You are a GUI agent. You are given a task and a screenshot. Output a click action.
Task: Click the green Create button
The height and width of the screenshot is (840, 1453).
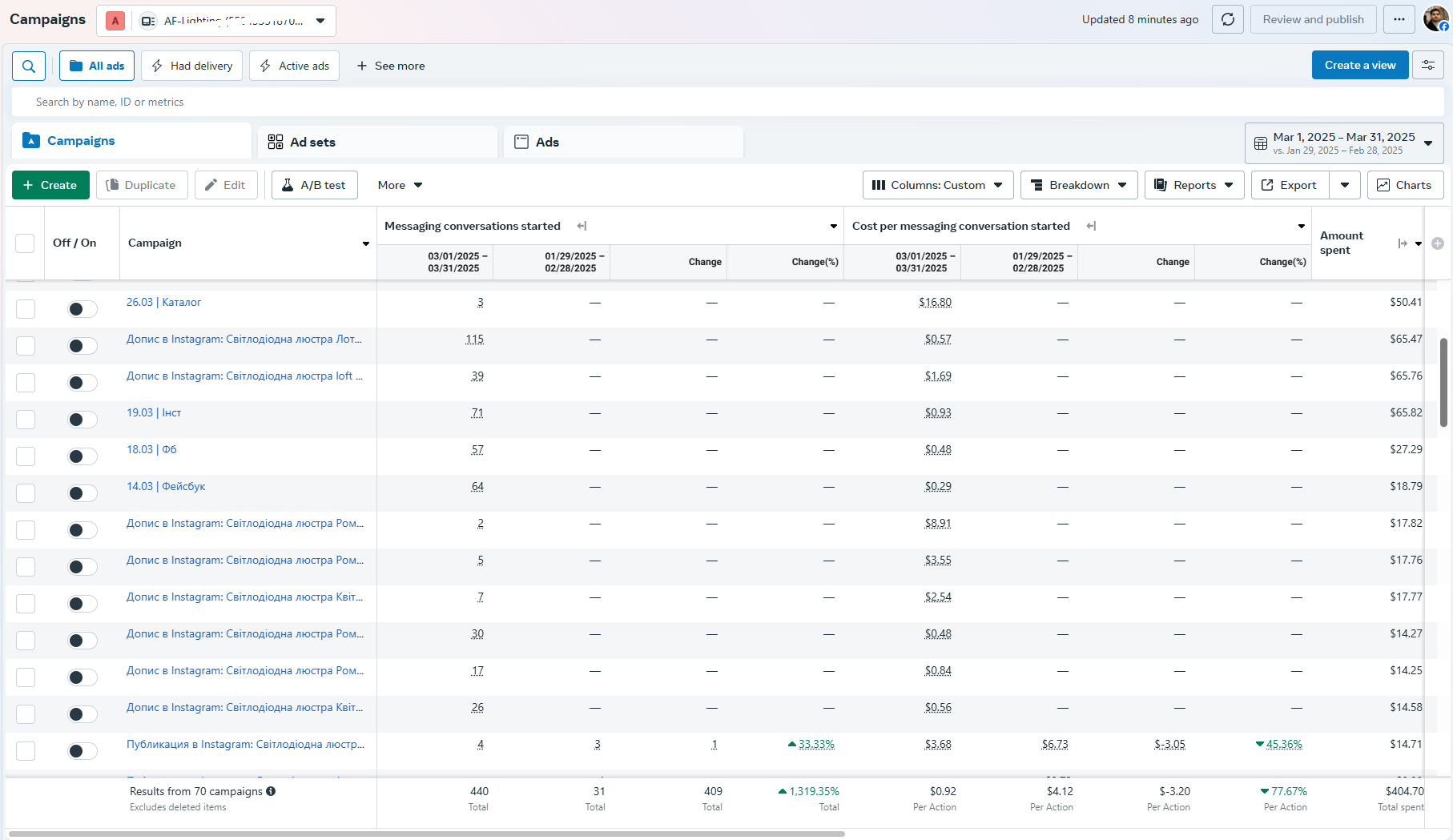pyautogui.click(x=50, y=185)
